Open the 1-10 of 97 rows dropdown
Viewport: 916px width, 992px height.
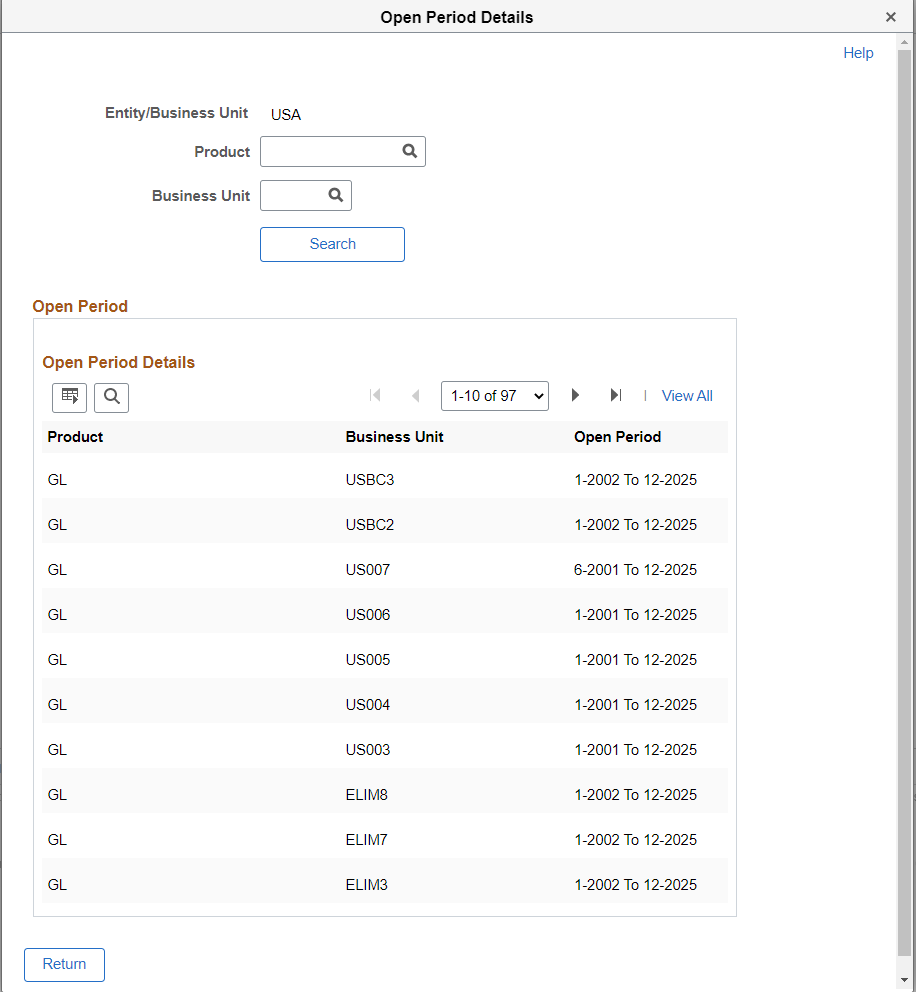495,396
